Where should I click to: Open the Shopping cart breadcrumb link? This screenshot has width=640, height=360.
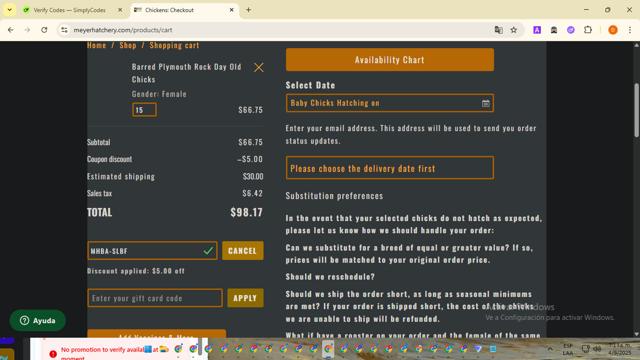pos(174,45)
